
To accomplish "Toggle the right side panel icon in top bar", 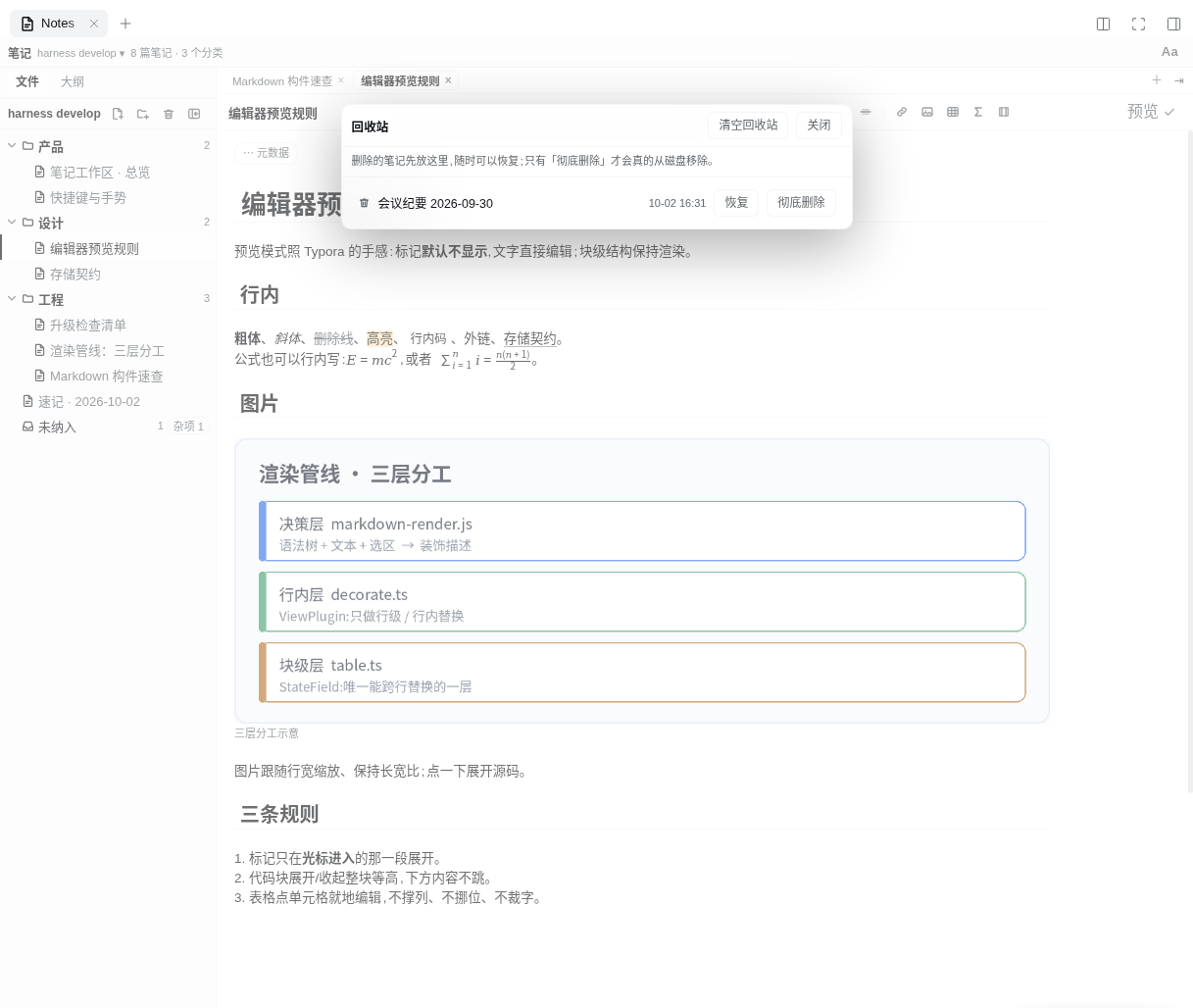I will tap(1173, 24).
